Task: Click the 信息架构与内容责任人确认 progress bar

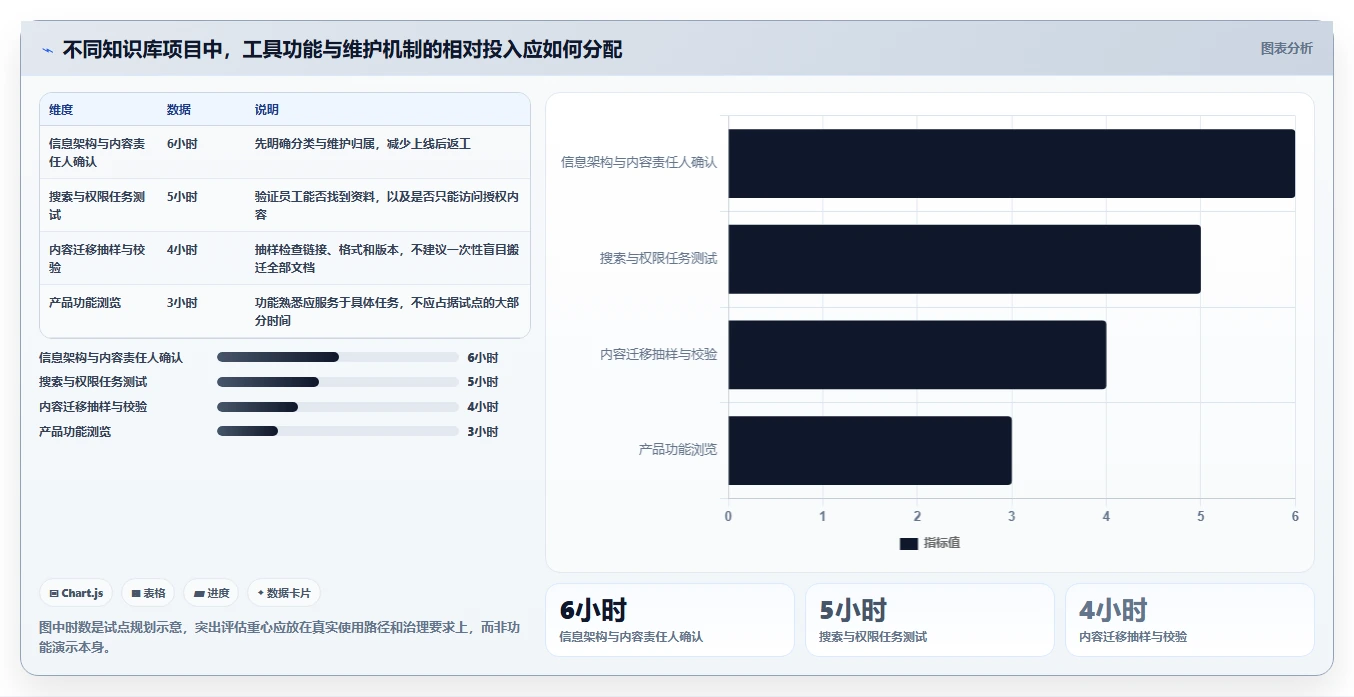Action: [337, 357]
